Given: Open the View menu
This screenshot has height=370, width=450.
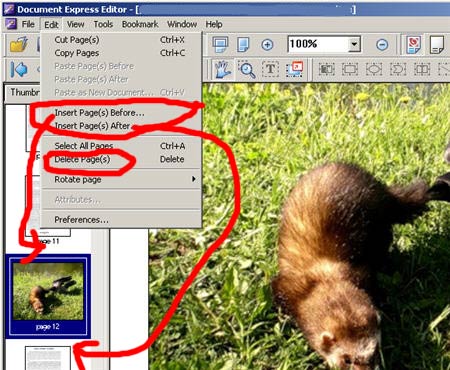Looking at the screenshot, I should pyautogui.click(x=76, y=24).
